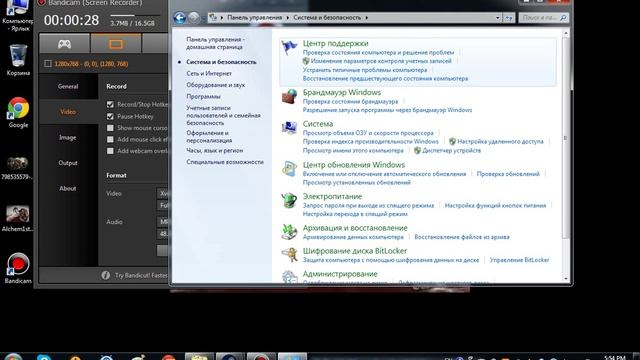640x360 pixels.
Task: Click the info icon near Try Bandicut
Action: pyautogui.click(x=105, y=276)
